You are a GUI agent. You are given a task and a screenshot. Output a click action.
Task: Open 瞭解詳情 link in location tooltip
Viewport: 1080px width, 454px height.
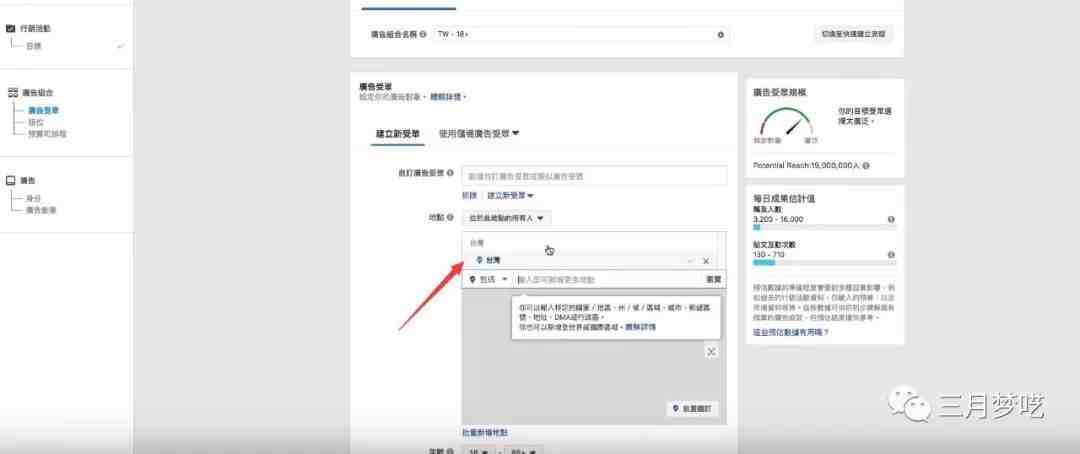[x=640, y=327]
